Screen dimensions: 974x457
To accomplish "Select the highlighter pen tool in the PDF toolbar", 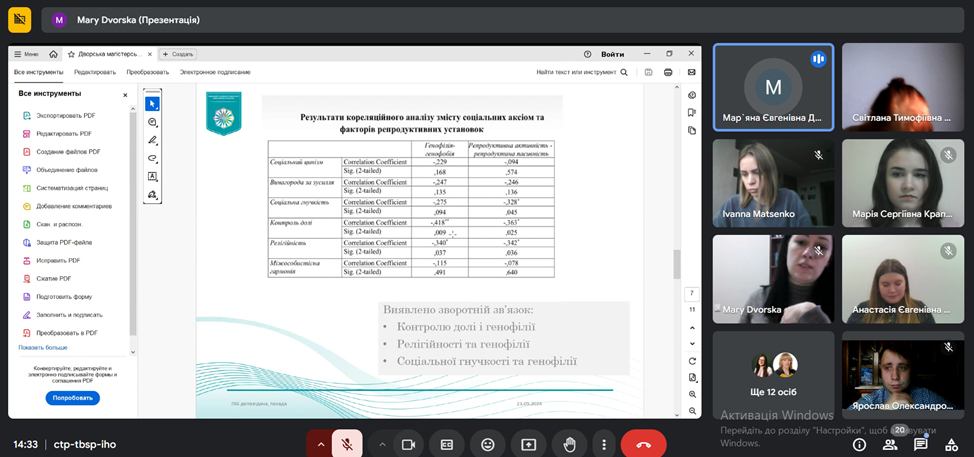I will [153, 140].
